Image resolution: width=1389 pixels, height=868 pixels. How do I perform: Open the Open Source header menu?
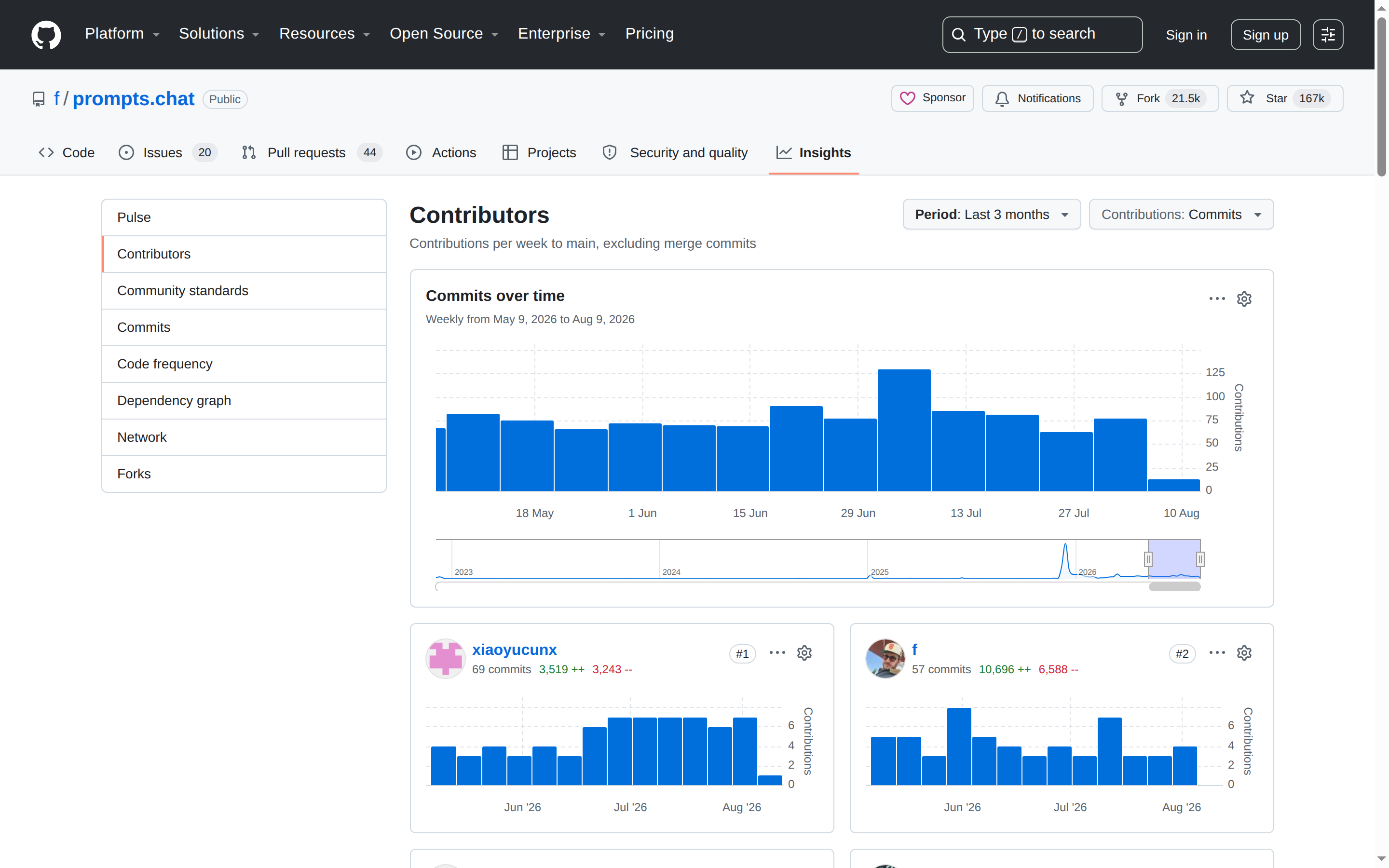444,34
